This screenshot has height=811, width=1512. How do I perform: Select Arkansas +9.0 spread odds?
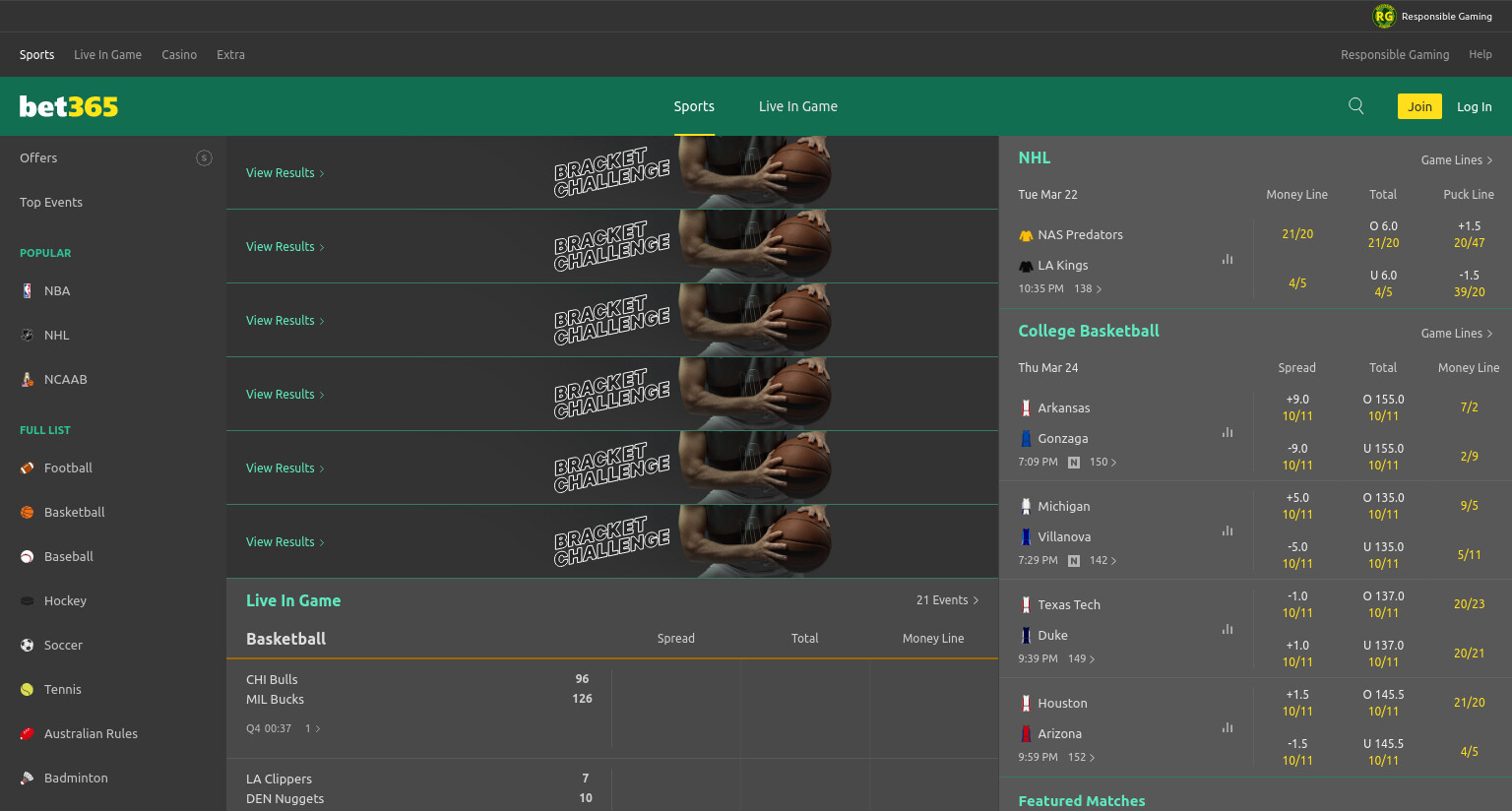point(1297,407)
